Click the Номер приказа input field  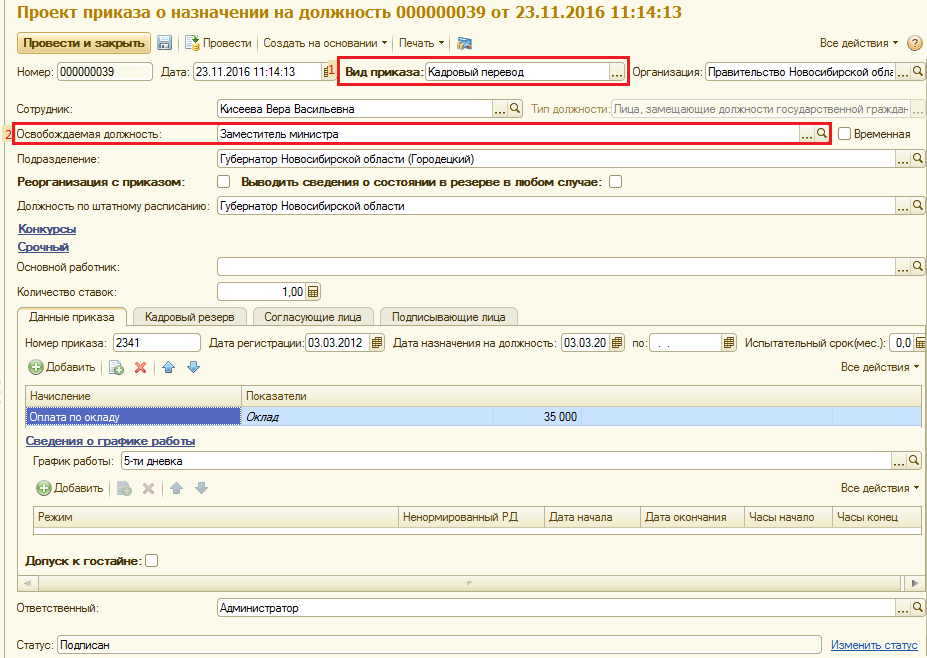(x=157, y=343)
